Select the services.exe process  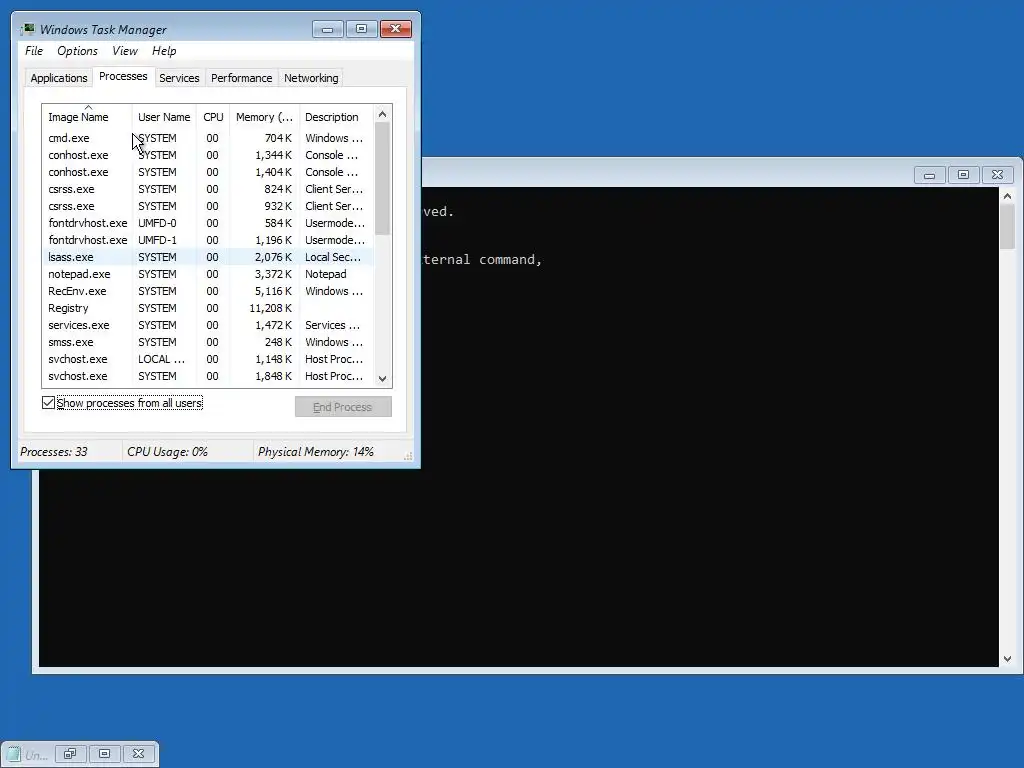click(208, 325)
